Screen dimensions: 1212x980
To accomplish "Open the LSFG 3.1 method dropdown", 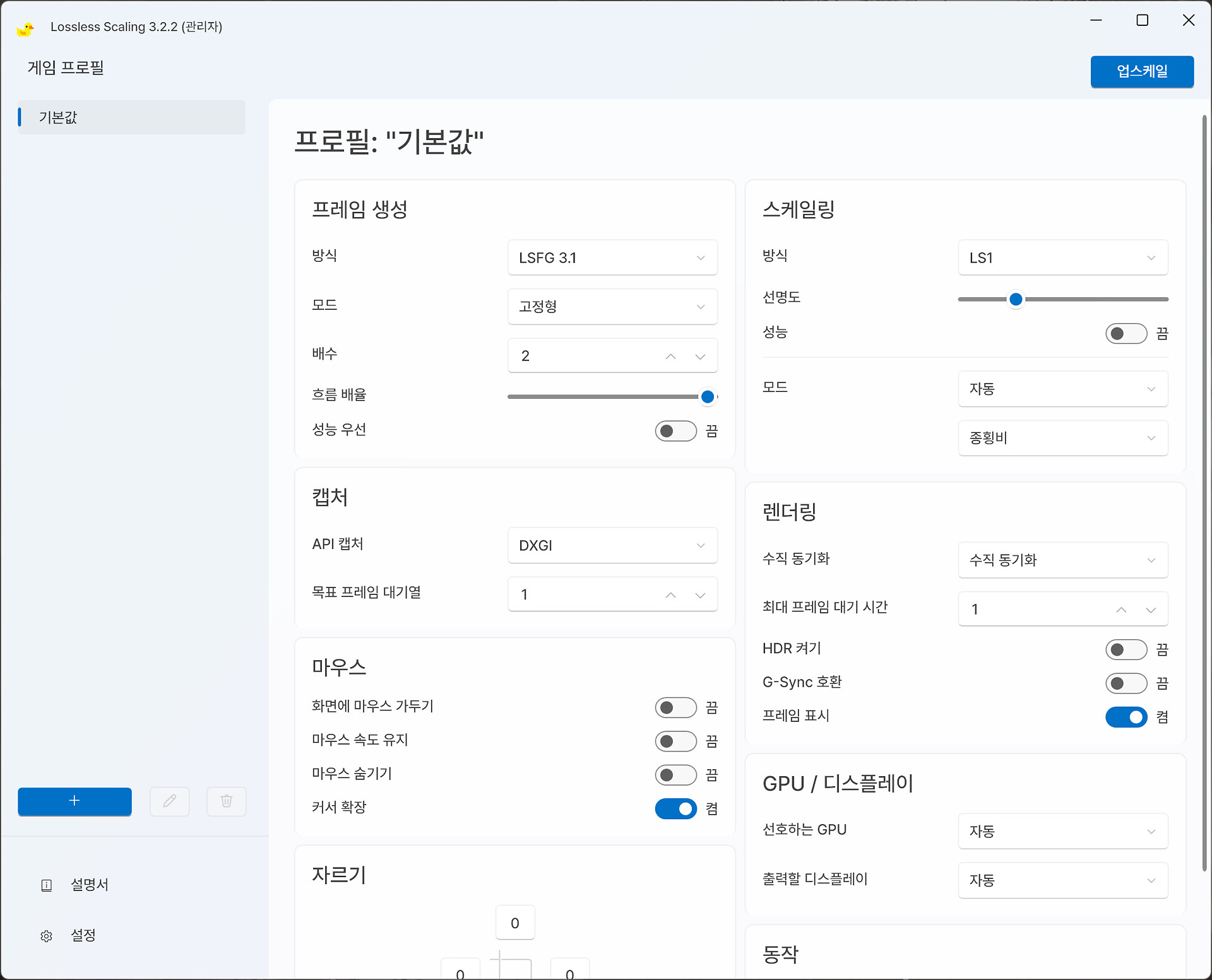I will (x=612, y=257).
